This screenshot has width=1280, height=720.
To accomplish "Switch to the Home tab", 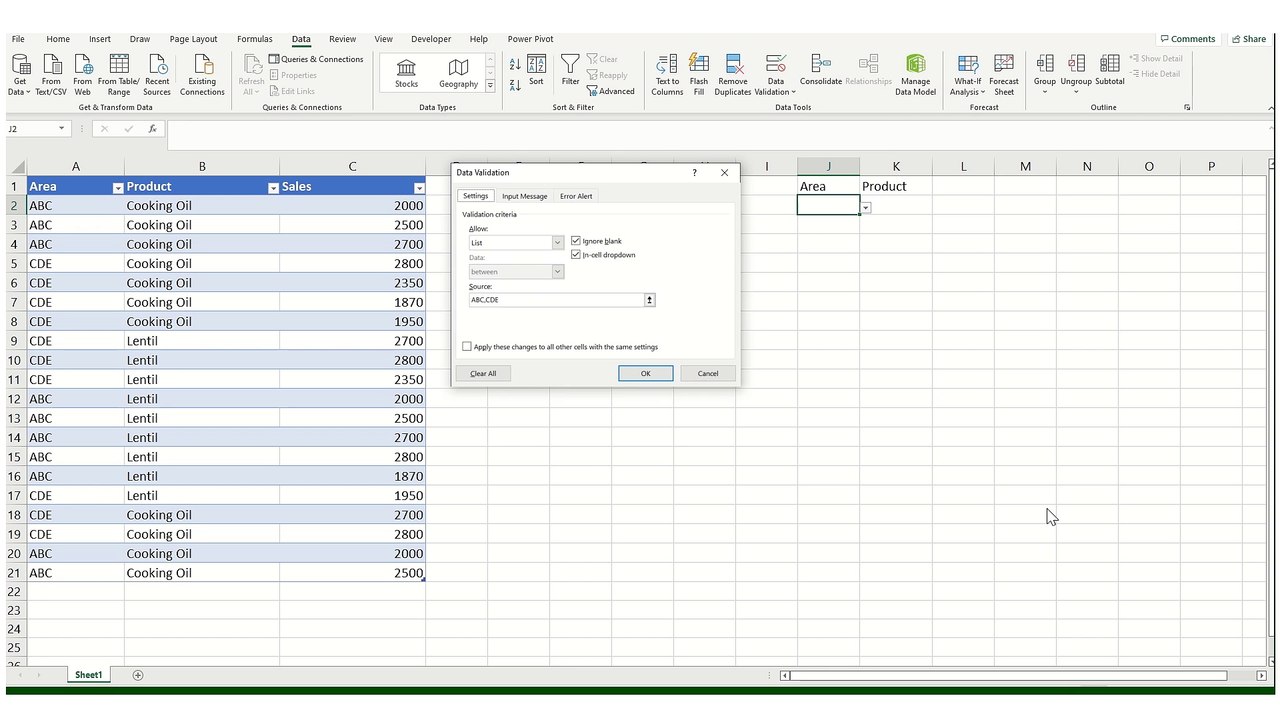I will click(x=58, y=39).
